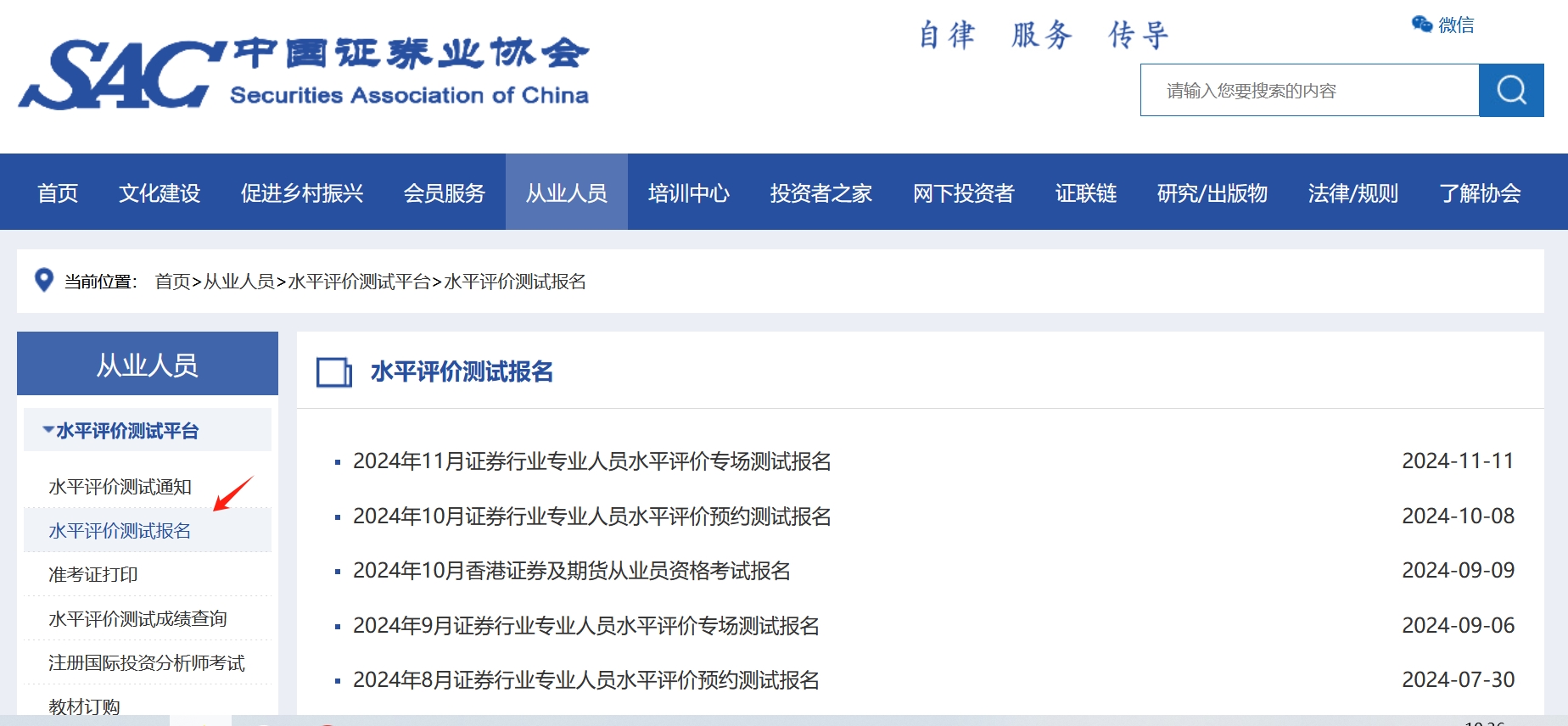The image size is (1568, 726).
Task: Focus the search input field
Action: pos(1309,90)
